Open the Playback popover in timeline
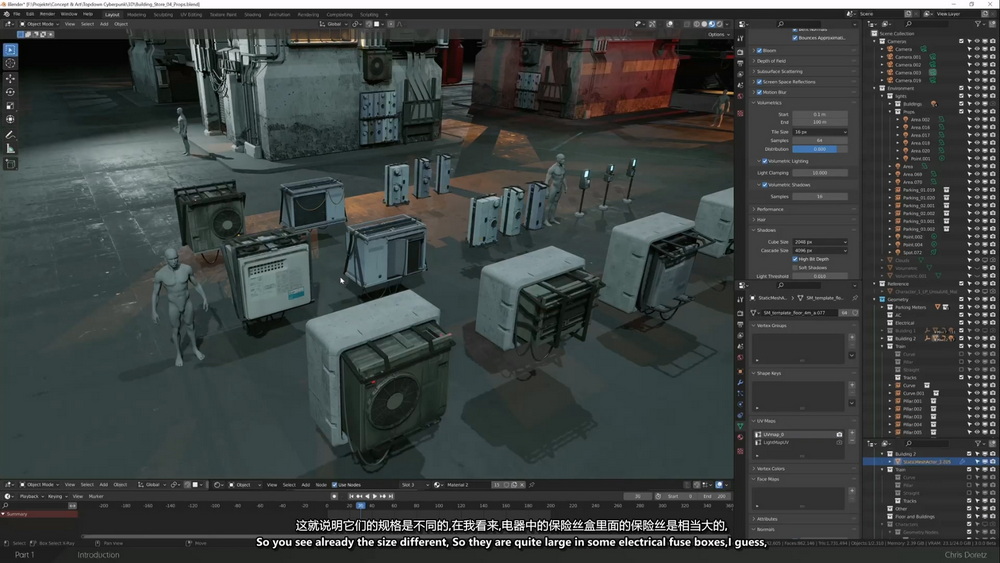 point(31,496)
